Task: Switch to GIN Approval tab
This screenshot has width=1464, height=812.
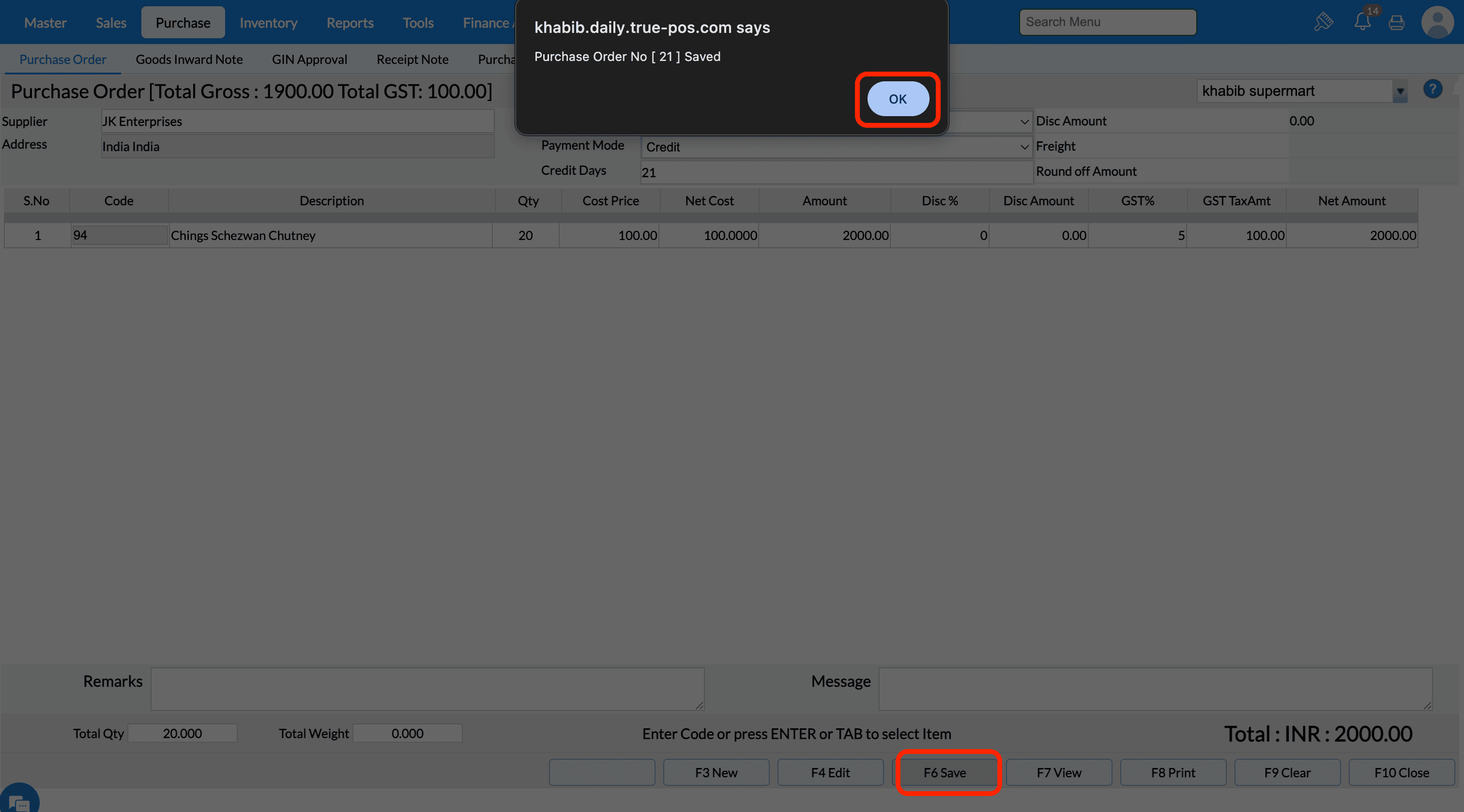Action: (x=309, y=59)
